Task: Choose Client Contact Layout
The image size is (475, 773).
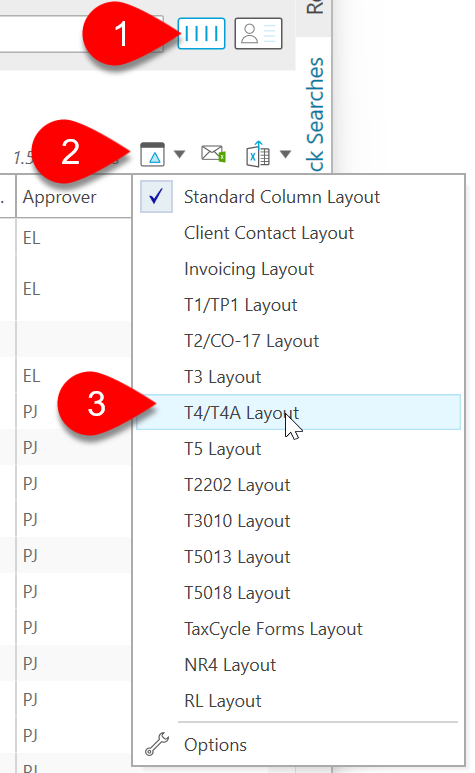Action: click(299, 233)
